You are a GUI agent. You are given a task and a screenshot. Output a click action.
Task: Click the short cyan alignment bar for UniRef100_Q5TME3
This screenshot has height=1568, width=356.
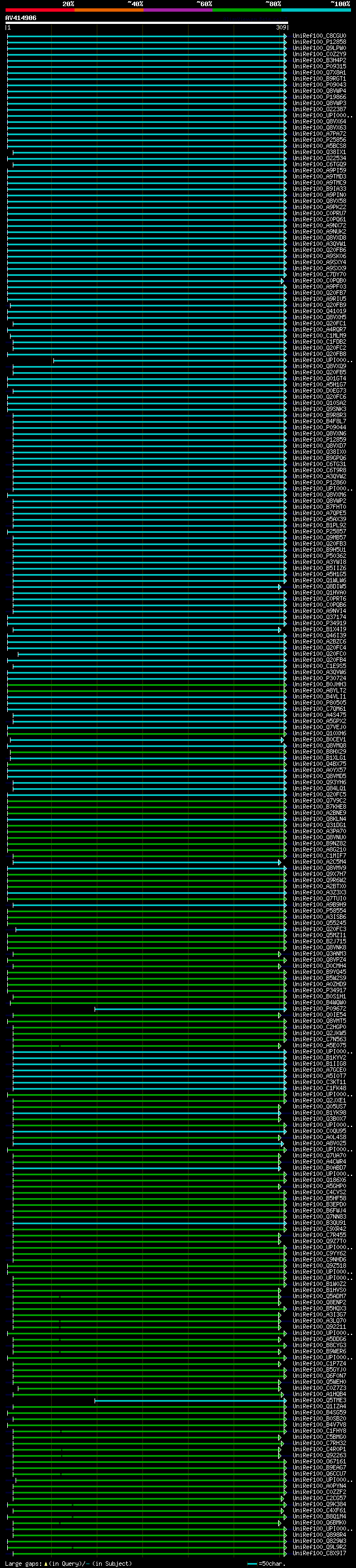click(189, 1401)
